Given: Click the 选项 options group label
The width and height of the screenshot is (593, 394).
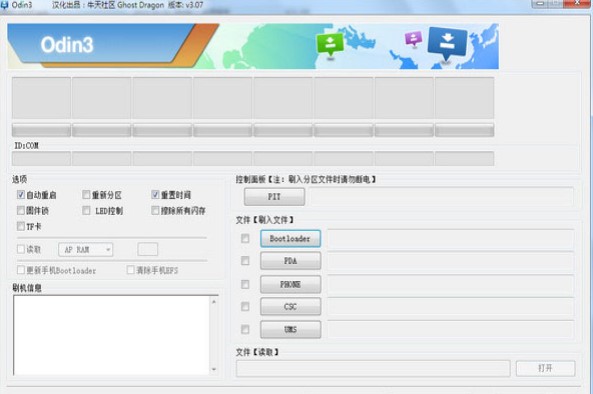Looking at the screenshot, I should pyautogui.click(x=19, y=180).
